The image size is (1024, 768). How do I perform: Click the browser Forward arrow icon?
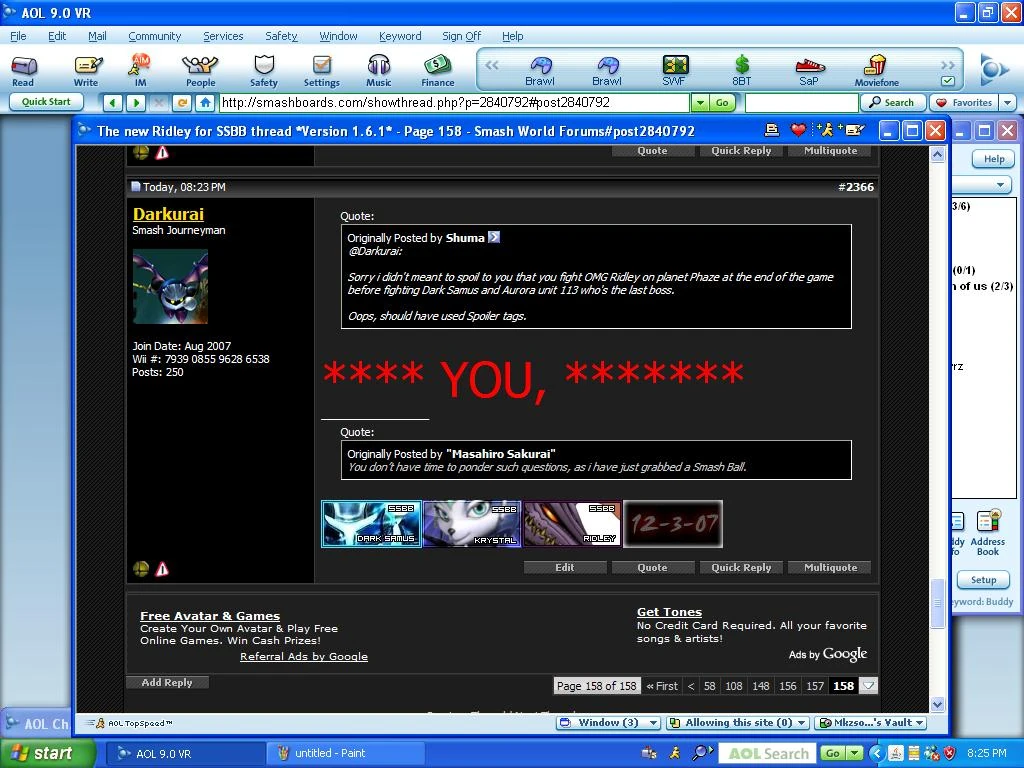(136, 103)
